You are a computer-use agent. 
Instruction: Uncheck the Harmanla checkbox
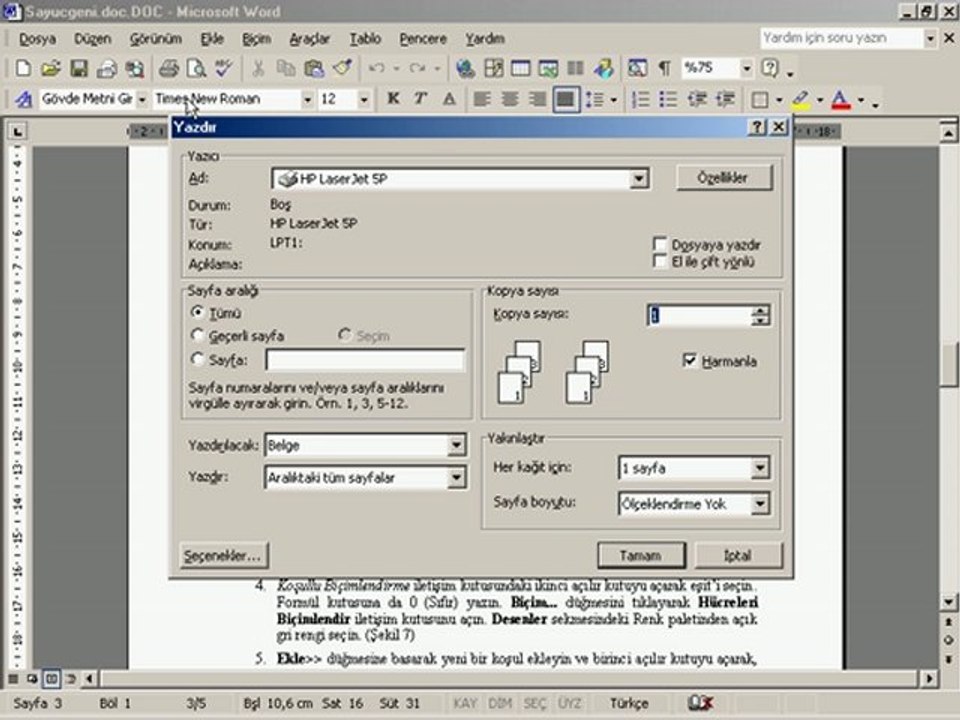(x=689, y=361)
